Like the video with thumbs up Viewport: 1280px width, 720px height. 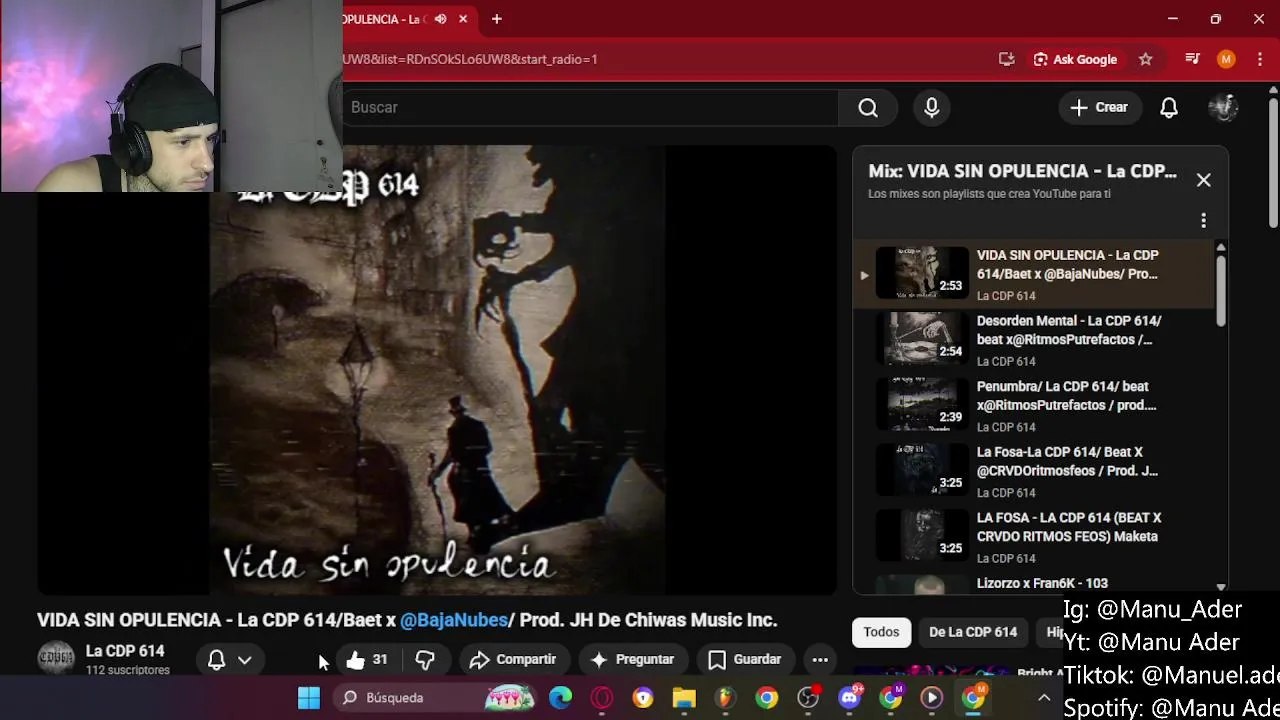pyautogui.click(x=356, y=659)
